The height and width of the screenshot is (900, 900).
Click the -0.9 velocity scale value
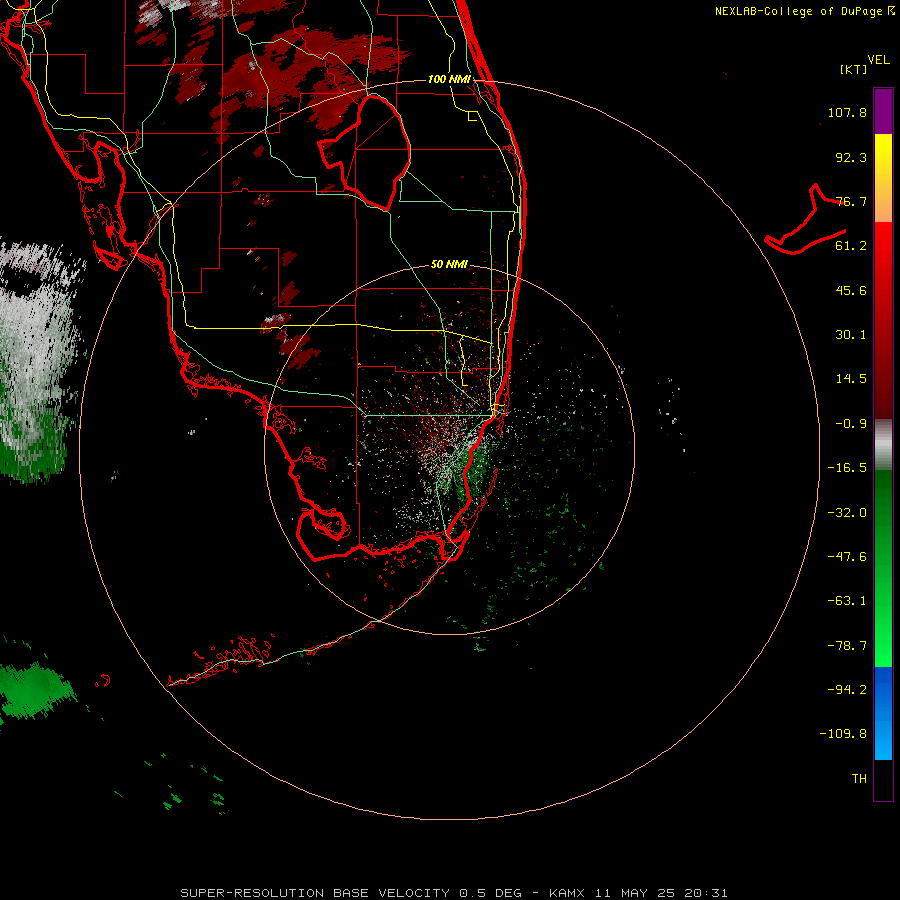(851, 424)
